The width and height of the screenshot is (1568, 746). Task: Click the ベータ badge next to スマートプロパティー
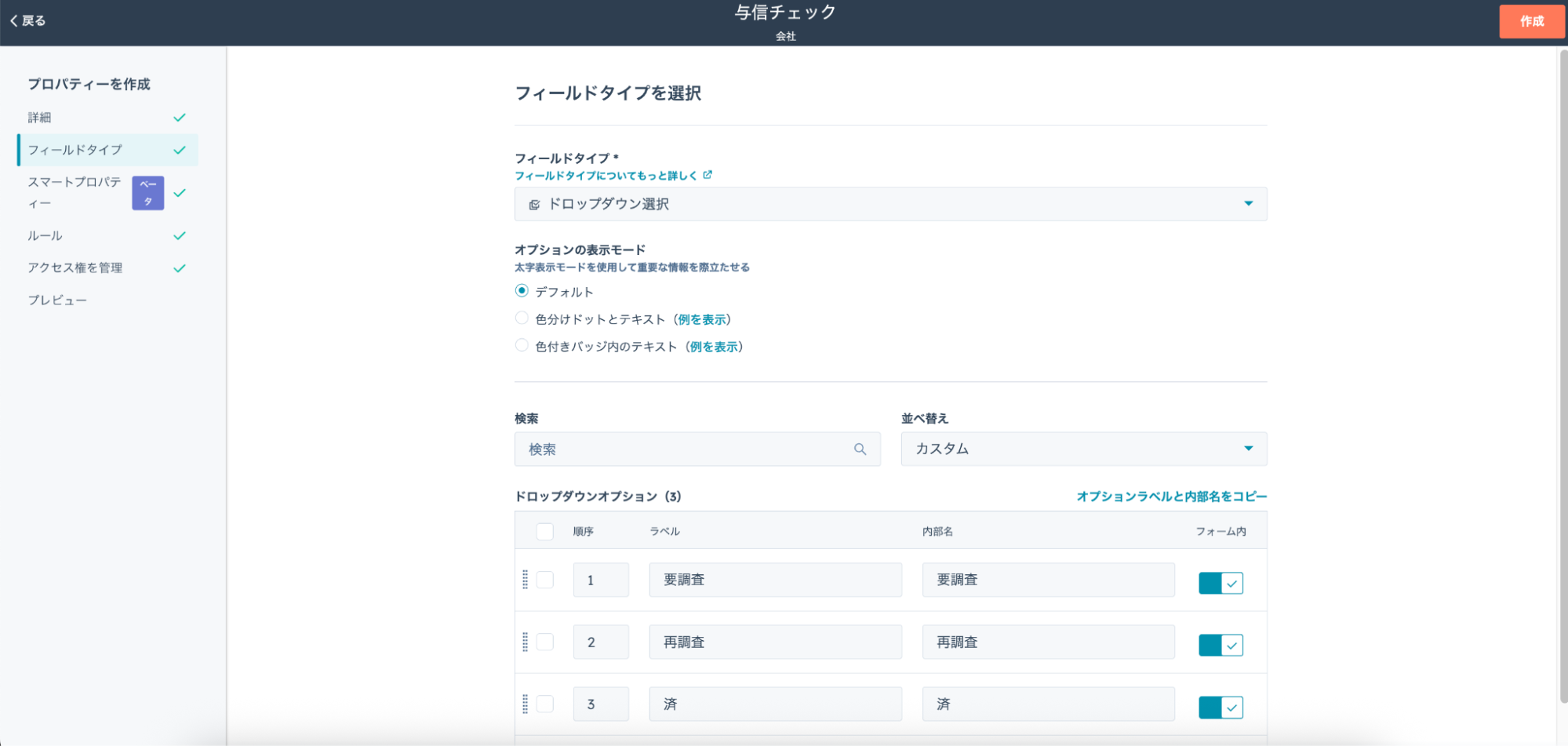click(147, 193)
